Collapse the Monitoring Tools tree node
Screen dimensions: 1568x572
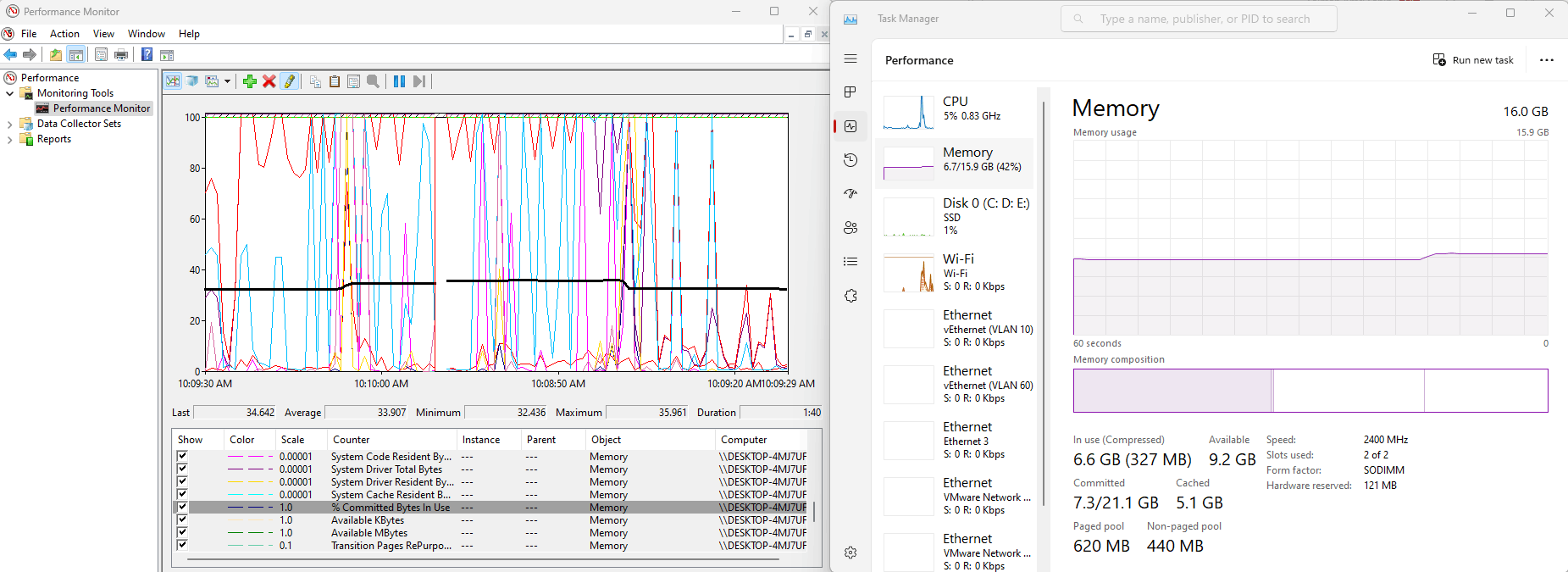pos(9,93)
